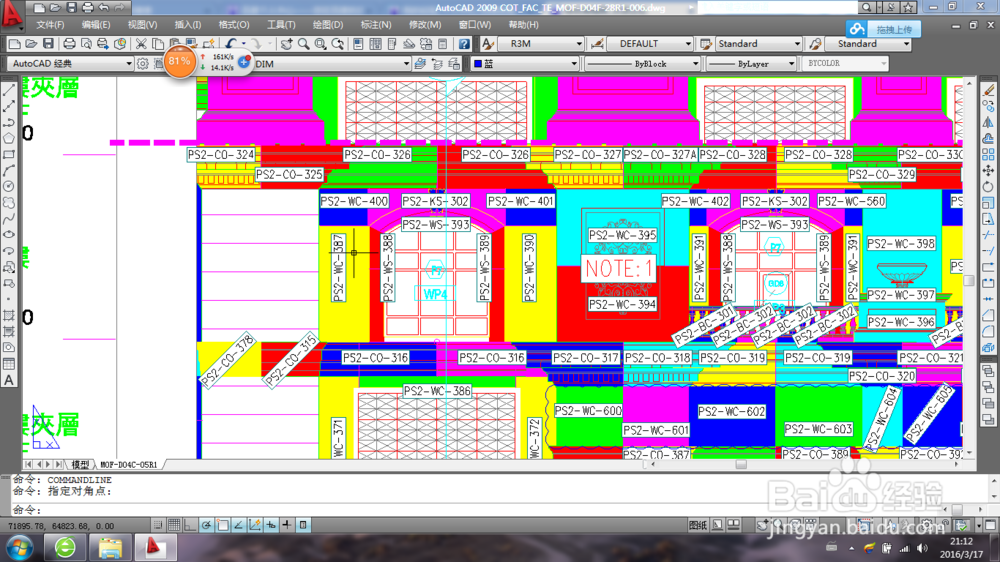Toggle Quick Properties in status bar
Image resolution: width=1000 pixels, height=562 pixels.
304,525
